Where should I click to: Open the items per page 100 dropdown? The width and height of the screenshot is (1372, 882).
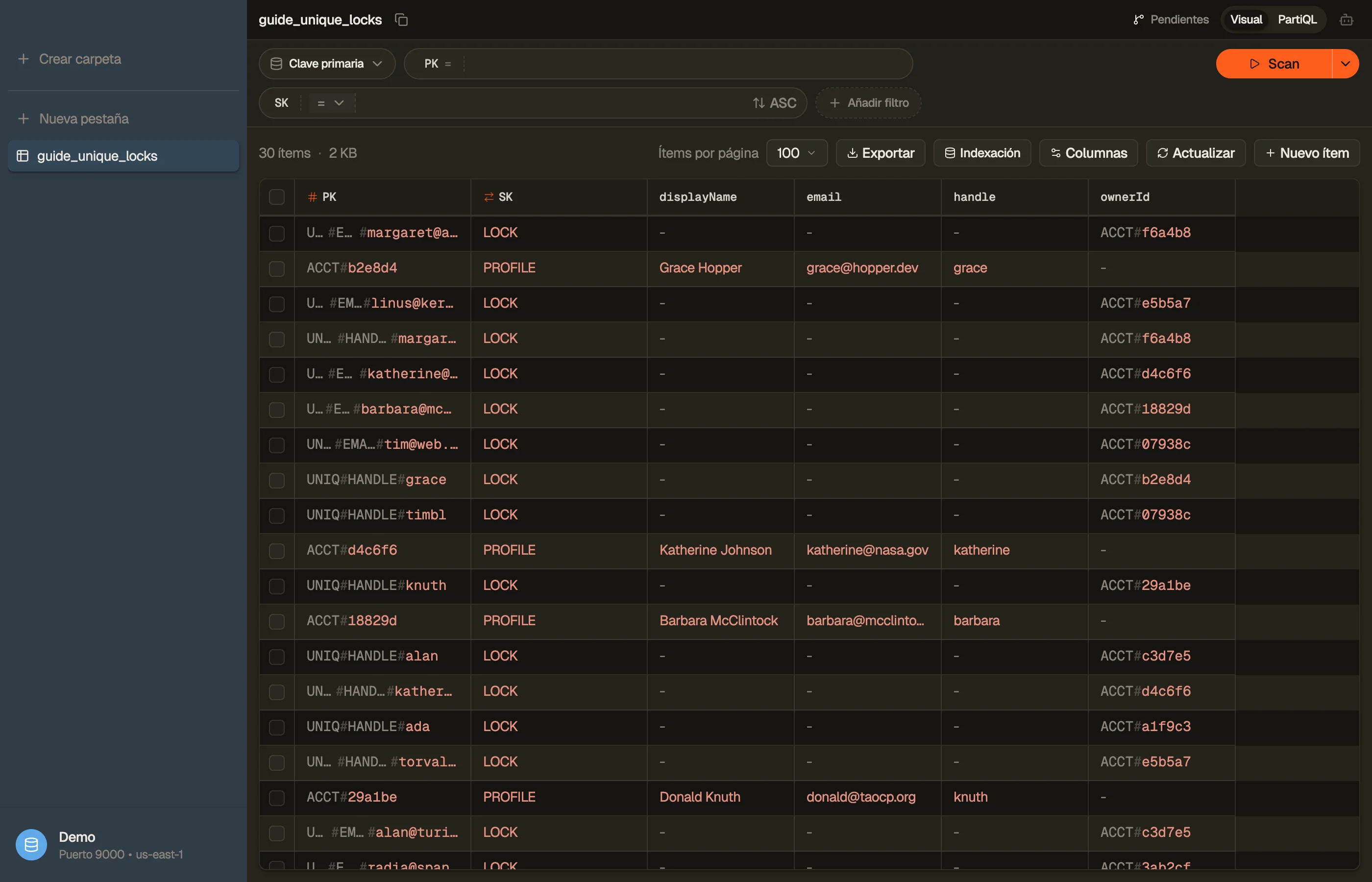797,153
